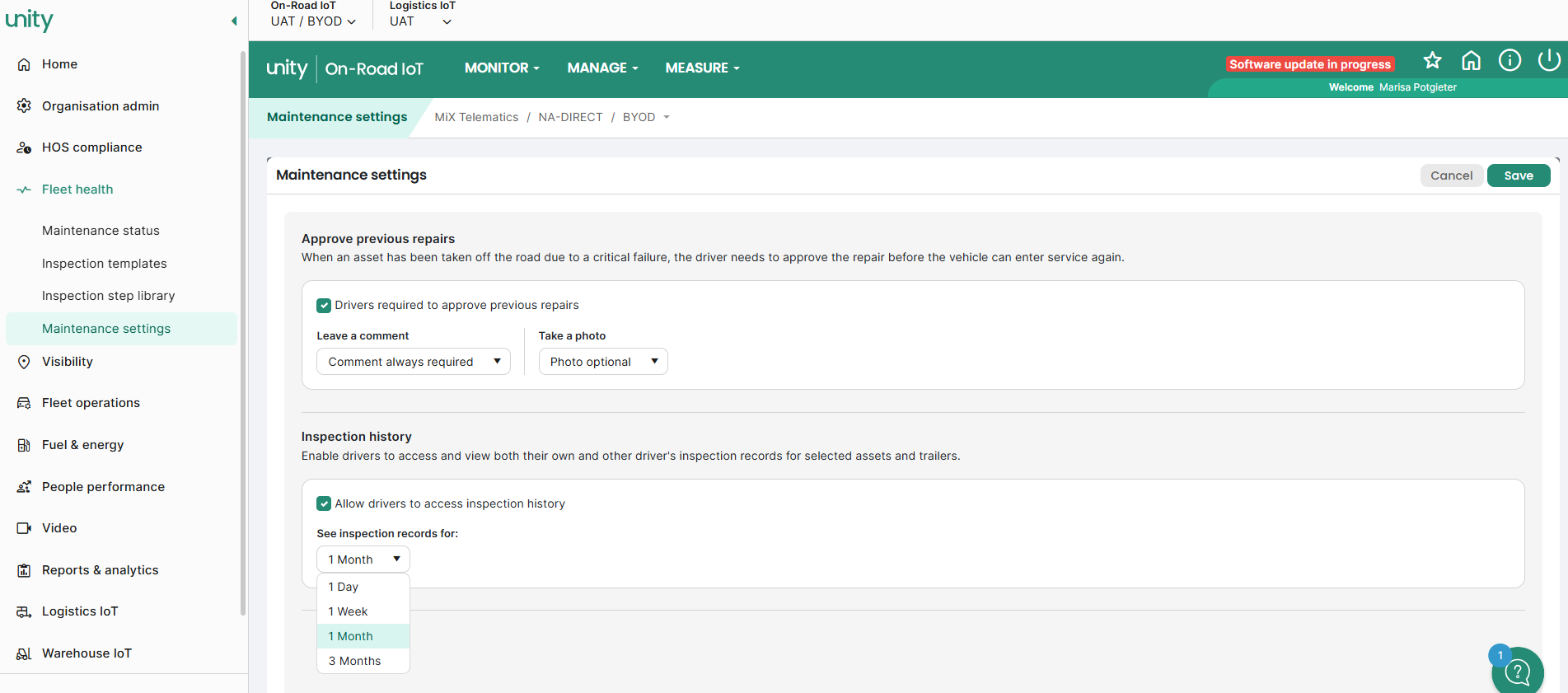Click the favorites star icon
Screen dimensions: 1568x693
tap(1432, 60)
